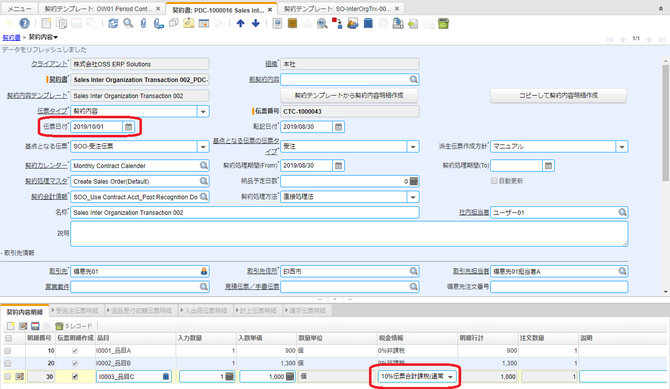
Task: Click the Export toolbar icon
Action: (x=398, y=24)
